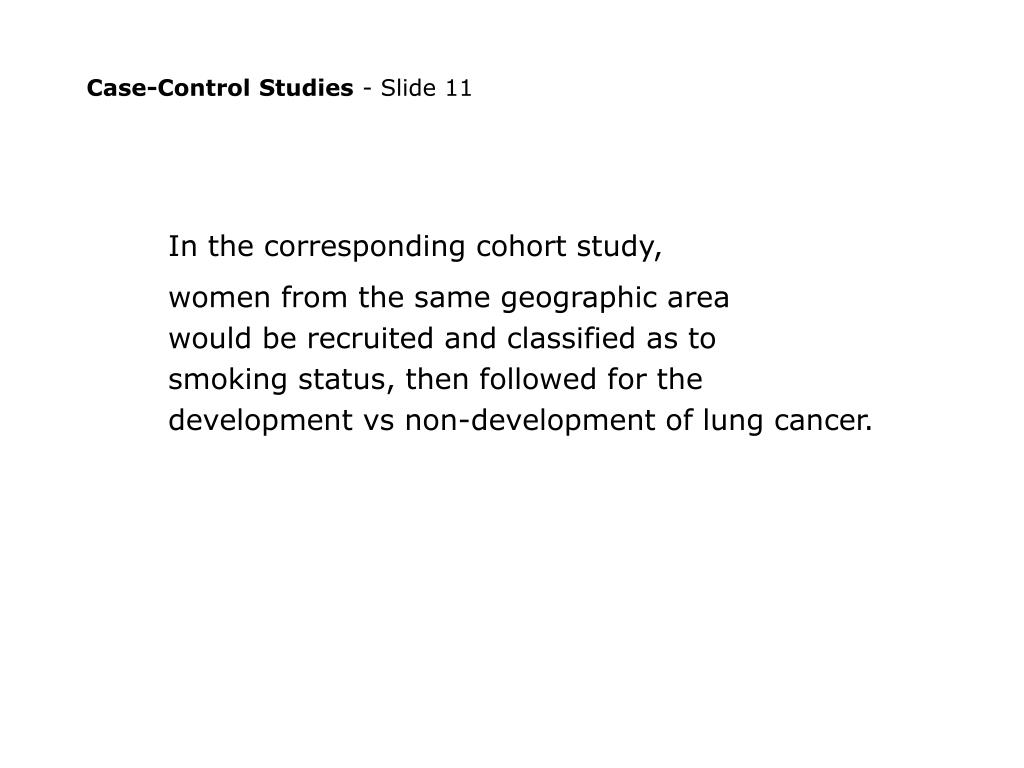Select the line "In the corresponding cohort study,"
Viewport: 1024px width, 768px height.
[x=415, y=248]
